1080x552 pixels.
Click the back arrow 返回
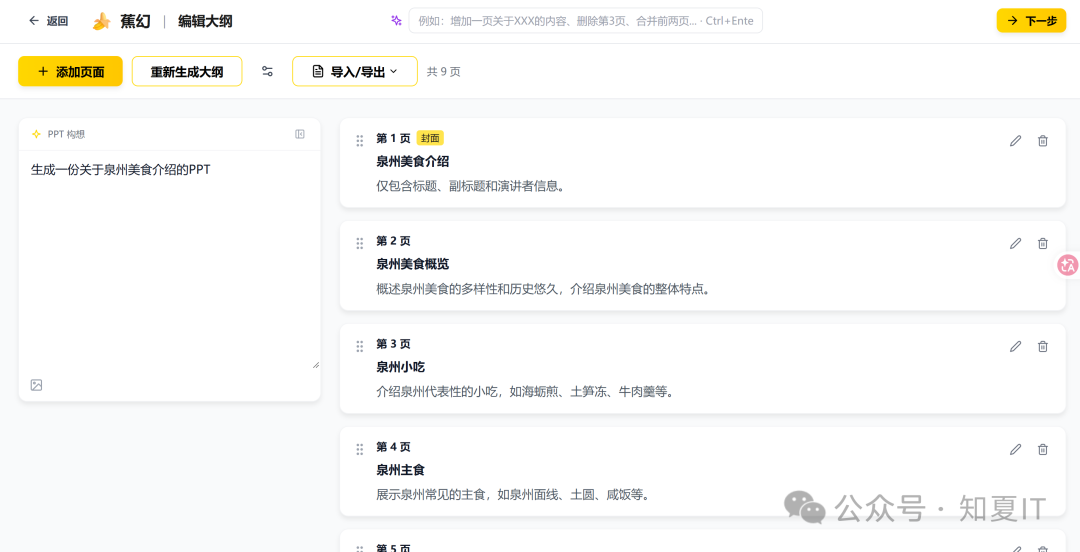(48, 21)
